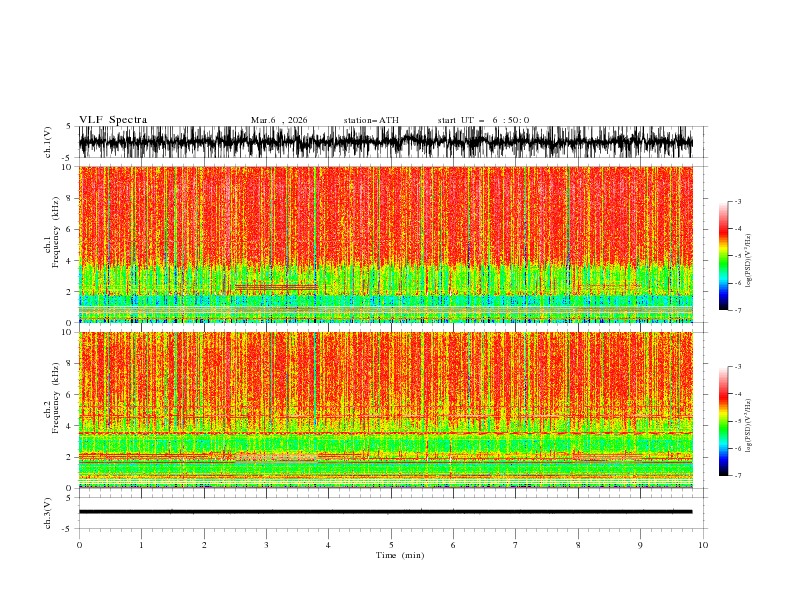Click the "7" tick on the time axis
Image resolution: width=792 pixels, height=612 pixels.
516,545
